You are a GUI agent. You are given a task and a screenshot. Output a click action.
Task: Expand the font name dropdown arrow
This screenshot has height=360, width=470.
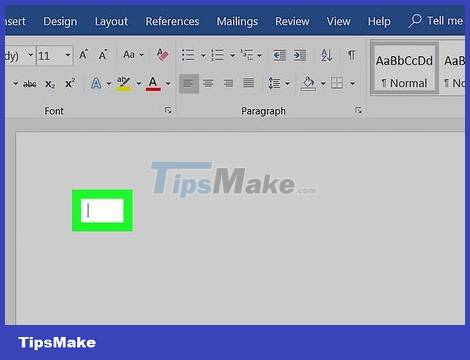pos(30,55)
